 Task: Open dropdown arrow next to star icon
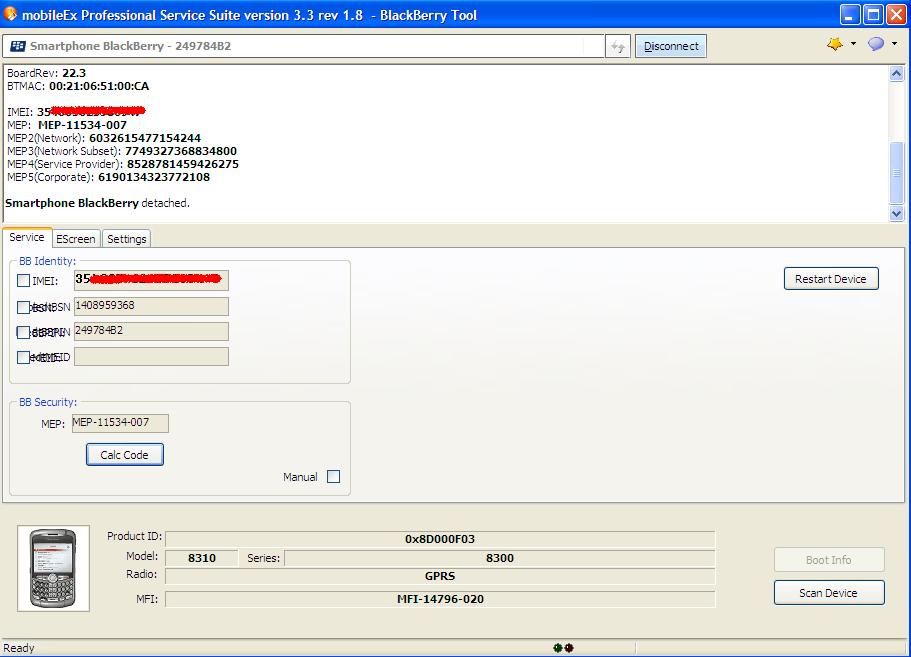coord(853,44)
